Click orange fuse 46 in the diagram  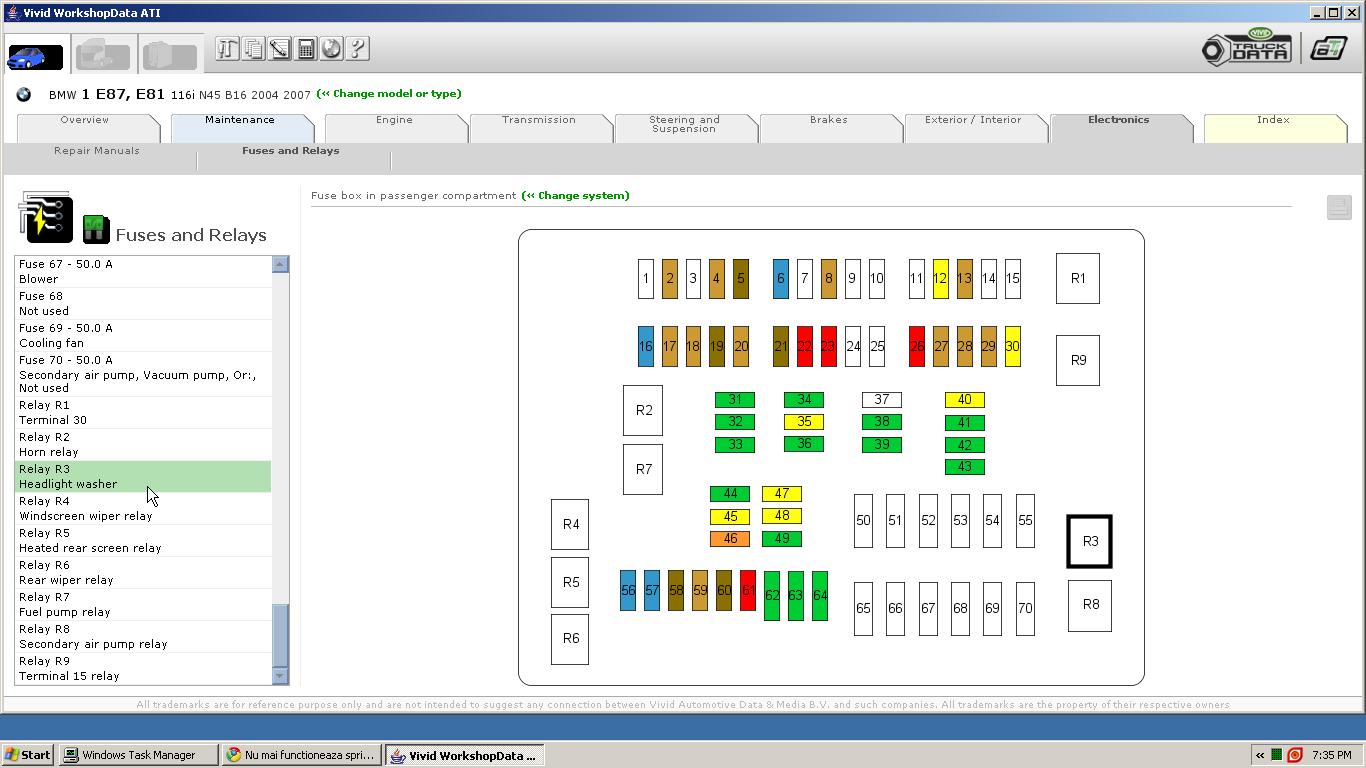[730, 539]
